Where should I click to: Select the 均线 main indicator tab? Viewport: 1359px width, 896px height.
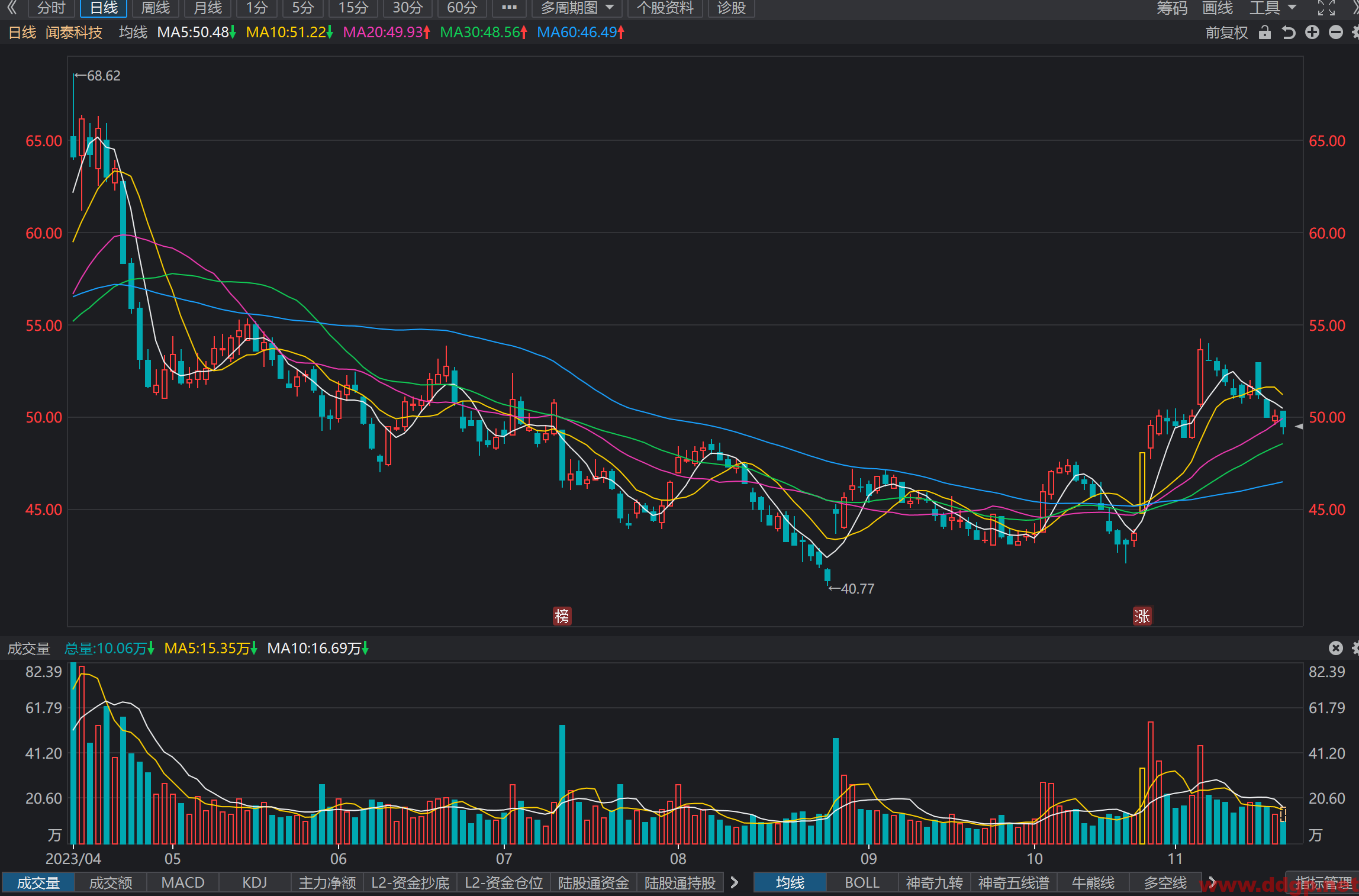(x=790, y=882)
